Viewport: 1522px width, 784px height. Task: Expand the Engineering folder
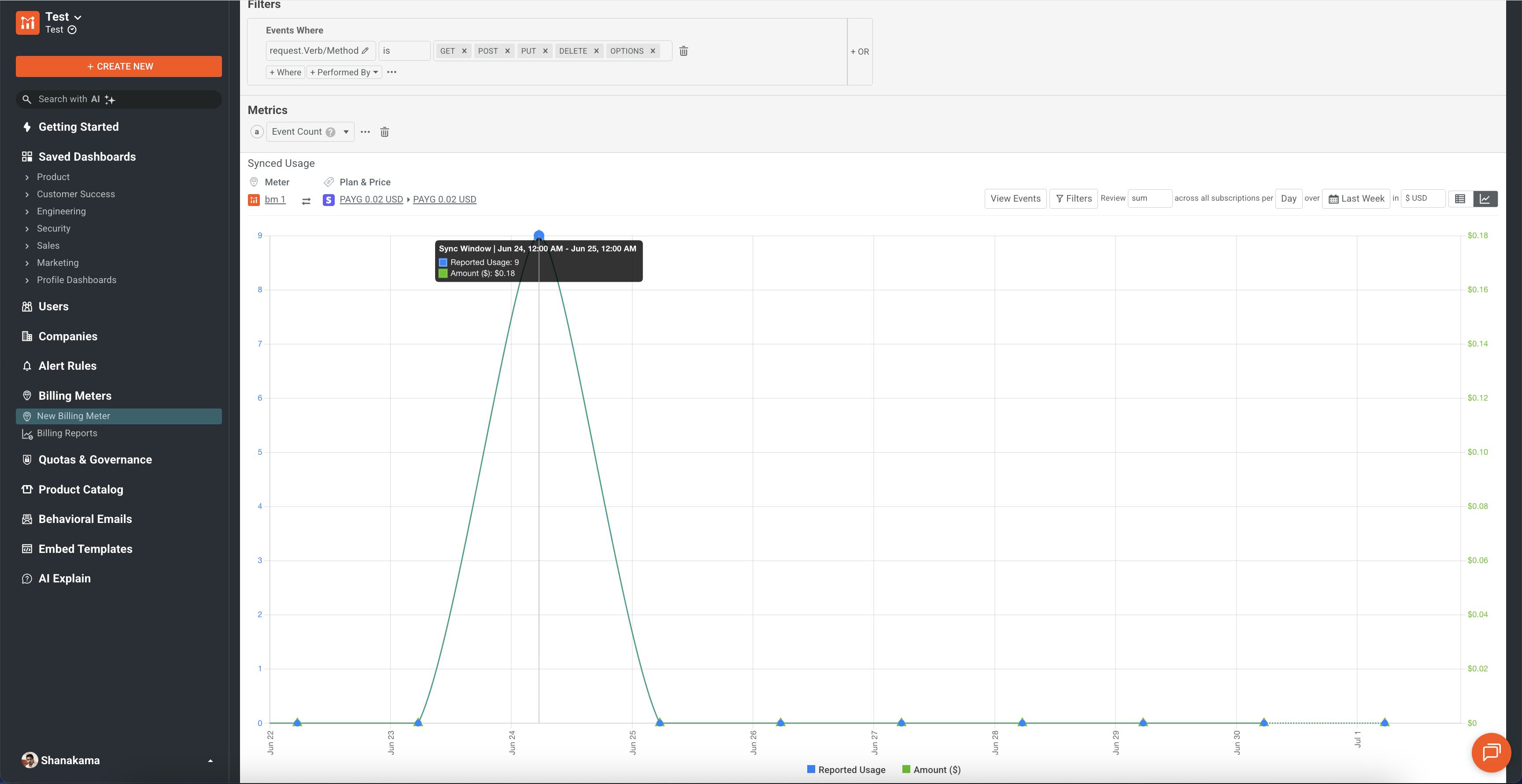tap(61, 211)
